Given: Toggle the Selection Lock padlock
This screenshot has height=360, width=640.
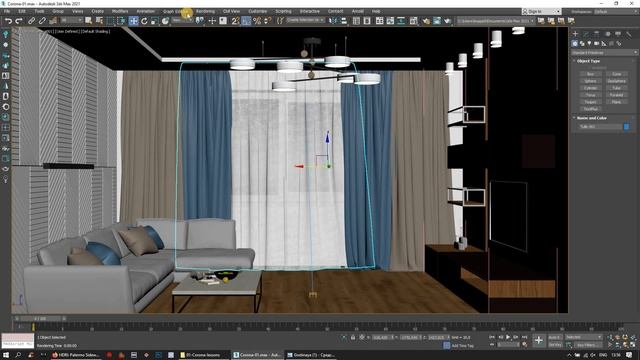Looking at the screenshot, I should coord(353,338).
